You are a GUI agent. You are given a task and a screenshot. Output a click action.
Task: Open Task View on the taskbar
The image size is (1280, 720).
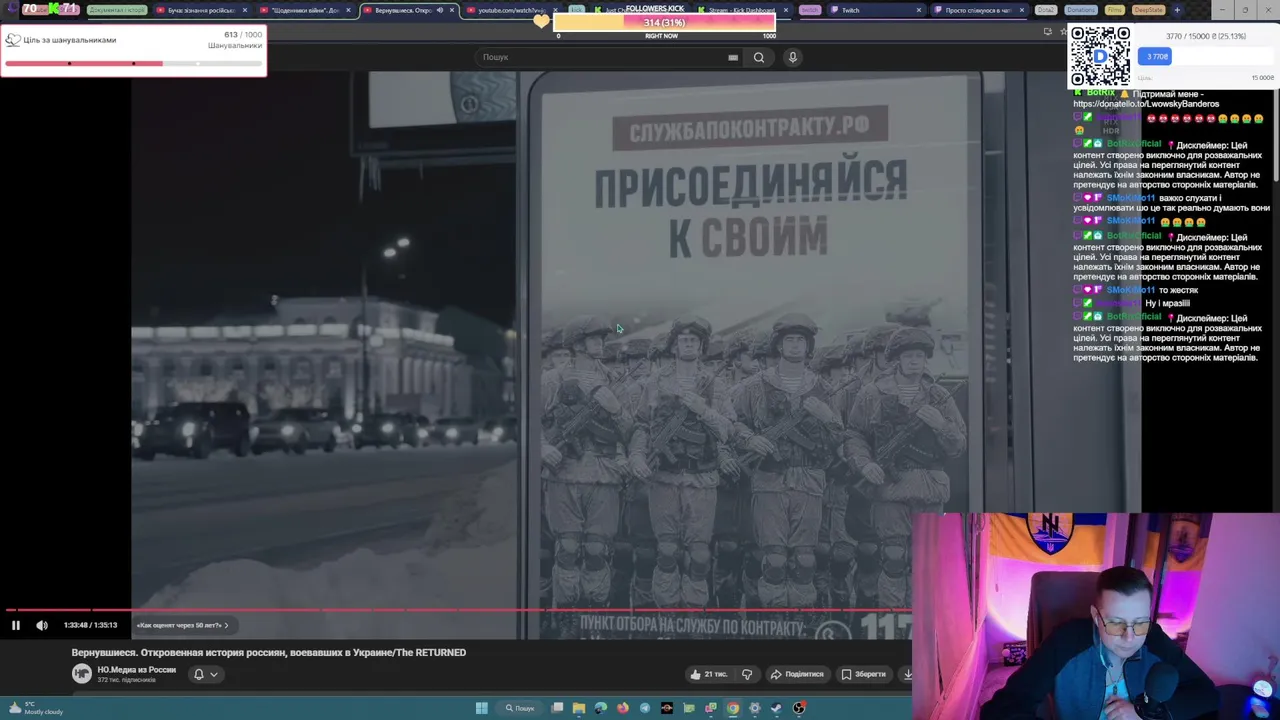[x=557, y=708]
